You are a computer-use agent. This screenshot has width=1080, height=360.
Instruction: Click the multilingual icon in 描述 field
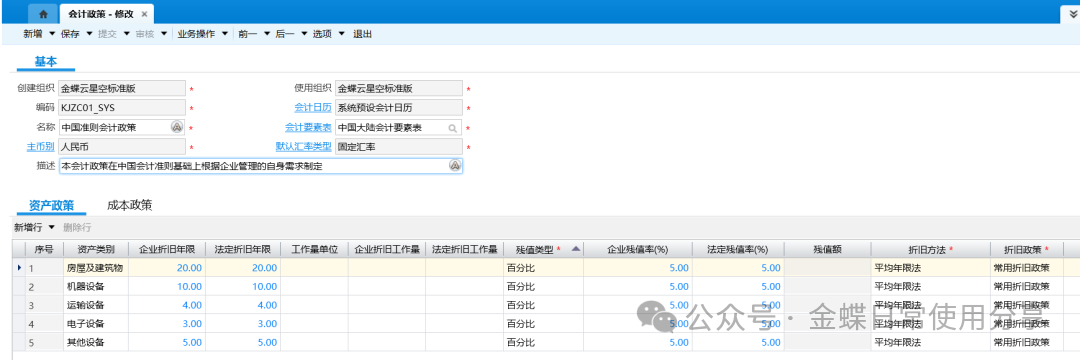pyautogui.click(x=455, y=166)
